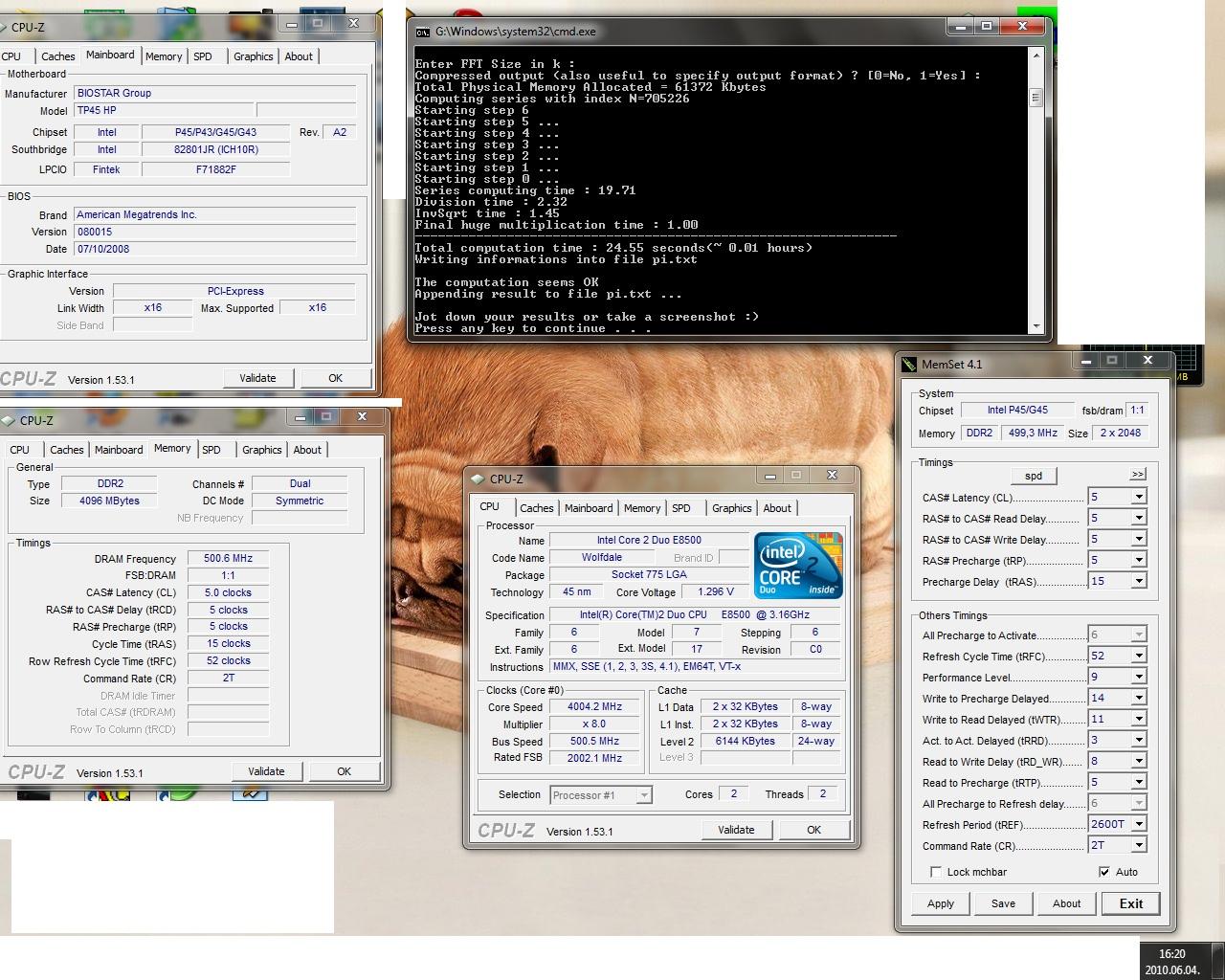Click the CPU-Z title icon in the Memory tab window

tap(8, 420)
